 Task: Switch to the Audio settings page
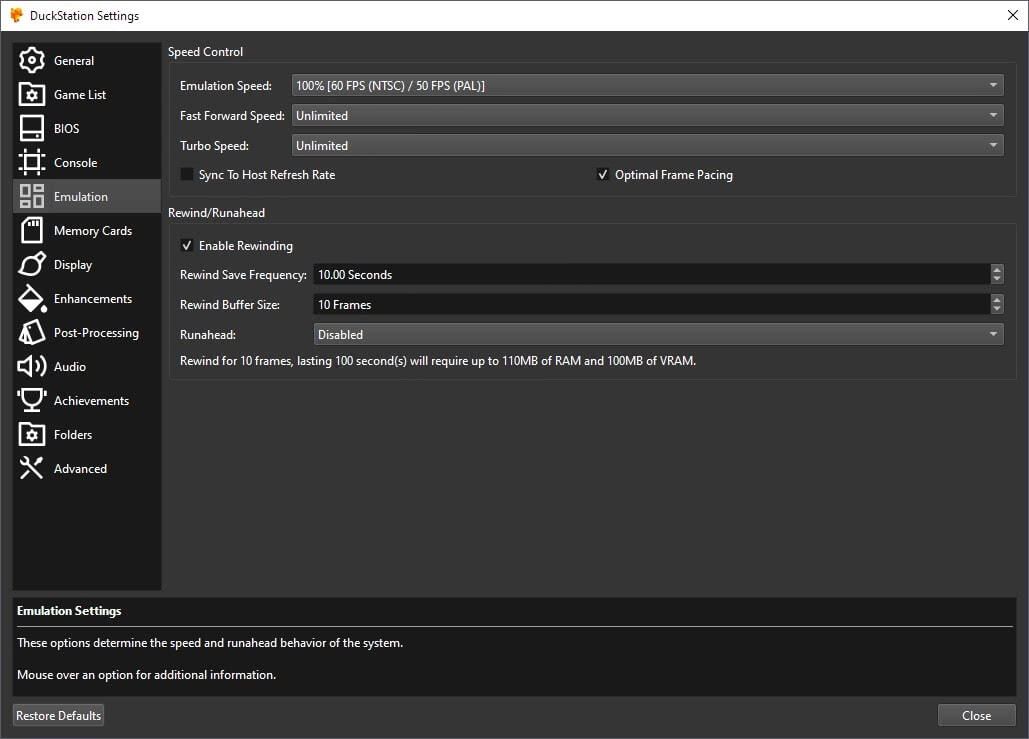(x=70, y=367)
